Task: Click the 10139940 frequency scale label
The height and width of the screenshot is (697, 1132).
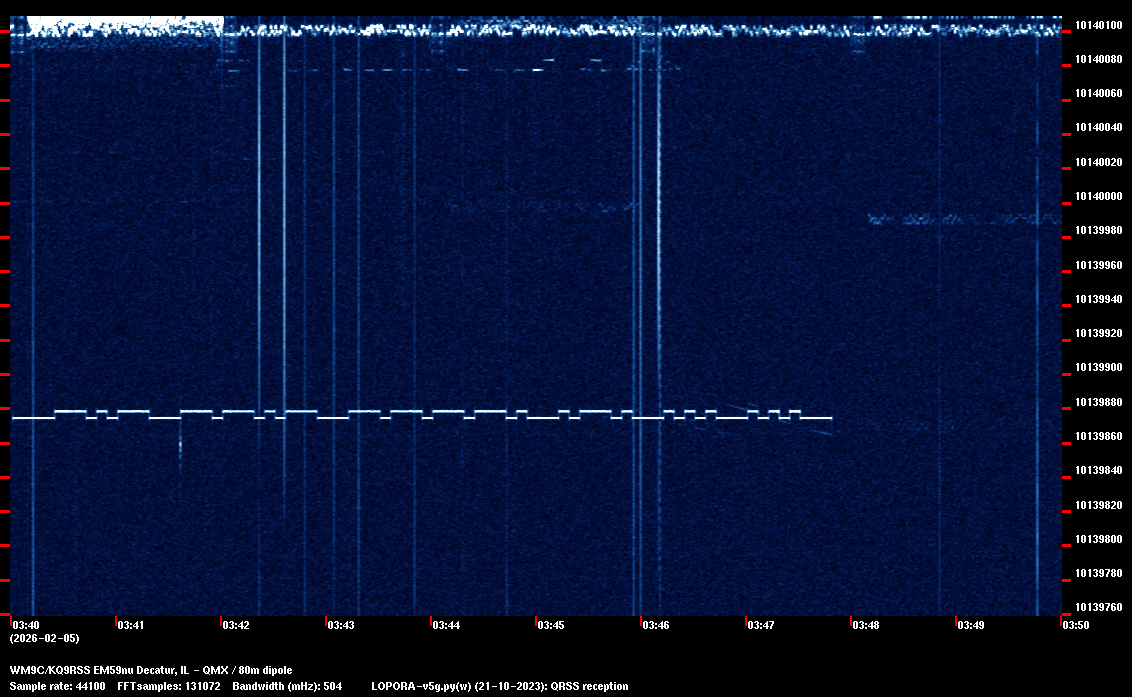Action: 1097,299
